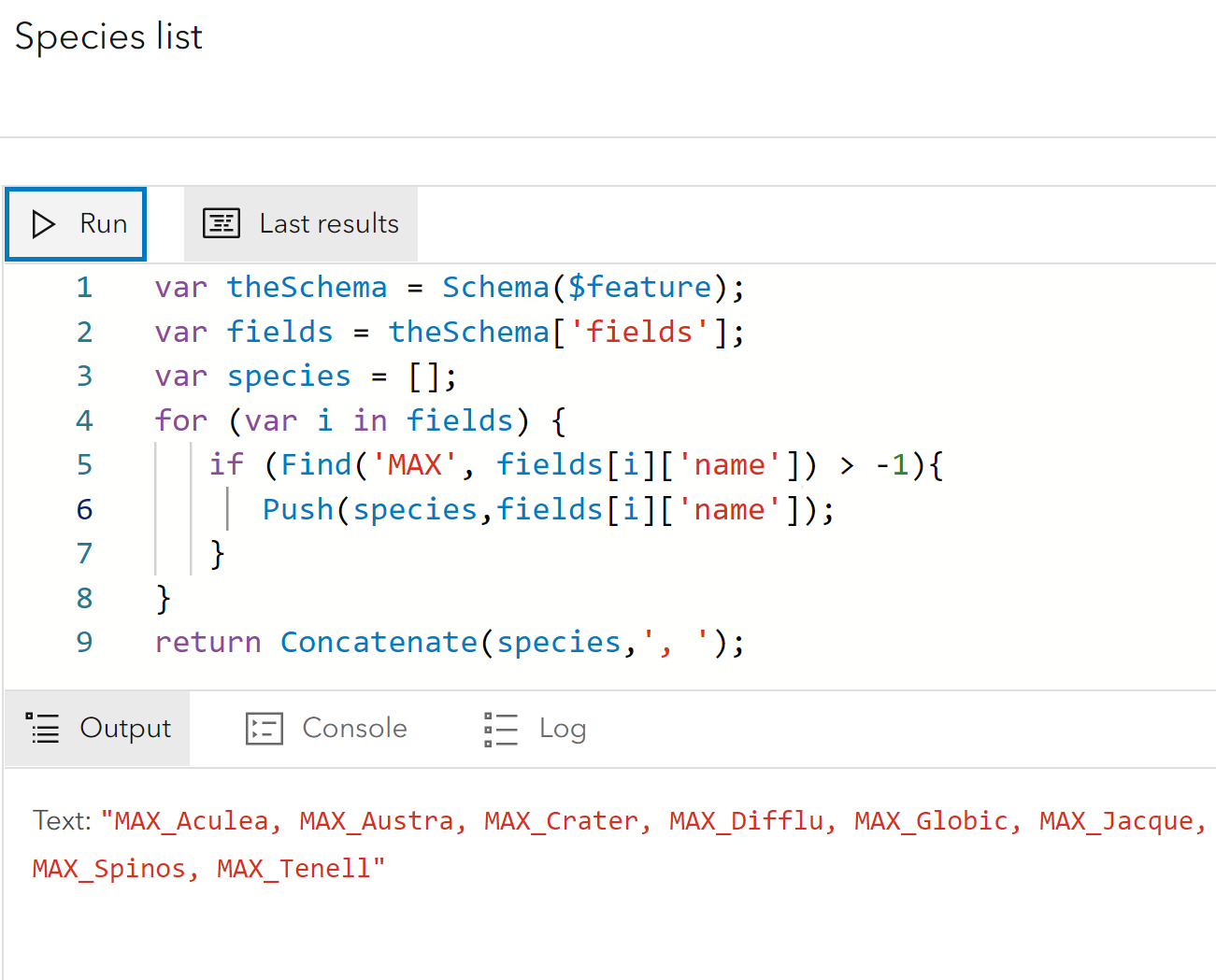Run the Species list script
1216x980 pixels.
pyautogui.click(x=75, y=223)
